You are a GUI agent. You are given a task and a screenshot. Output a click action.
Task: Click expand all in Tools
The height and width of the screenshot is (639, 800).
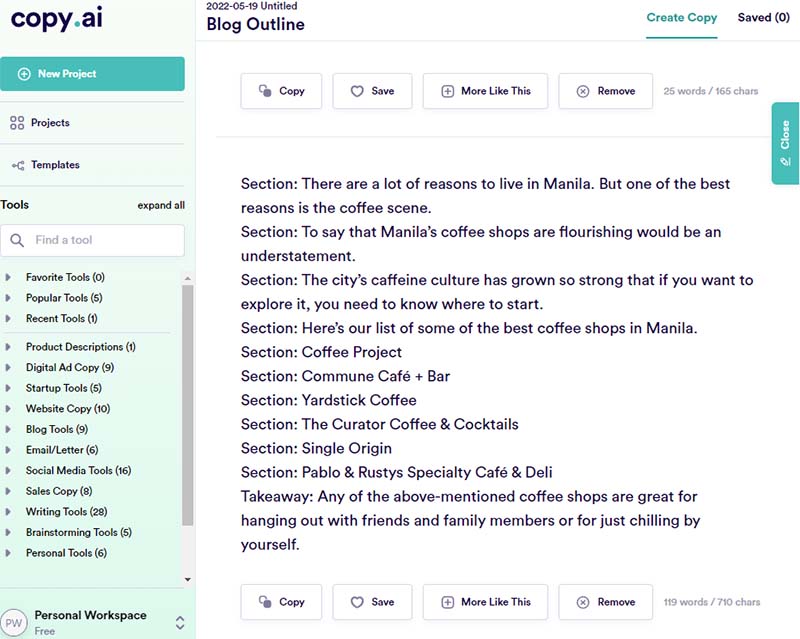pyautogui.click(x=161, y=205)
